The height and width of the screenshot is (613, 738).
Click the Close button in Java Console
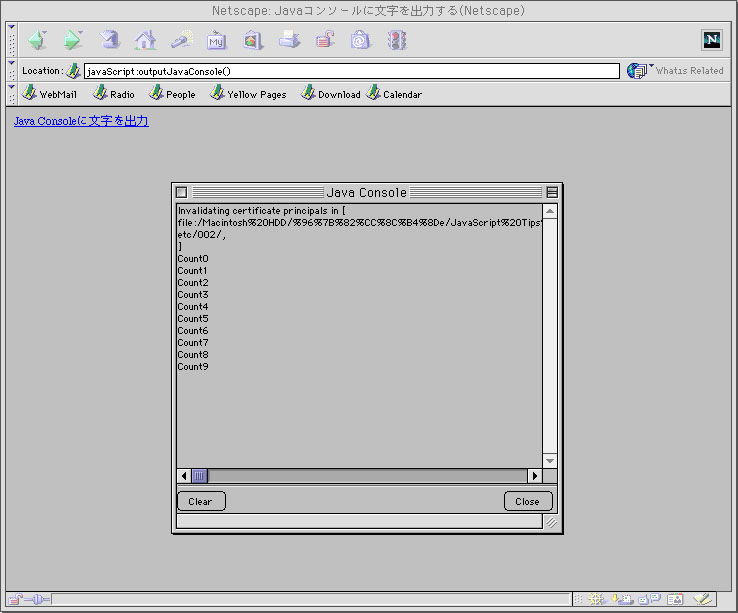tap(528, 501)
